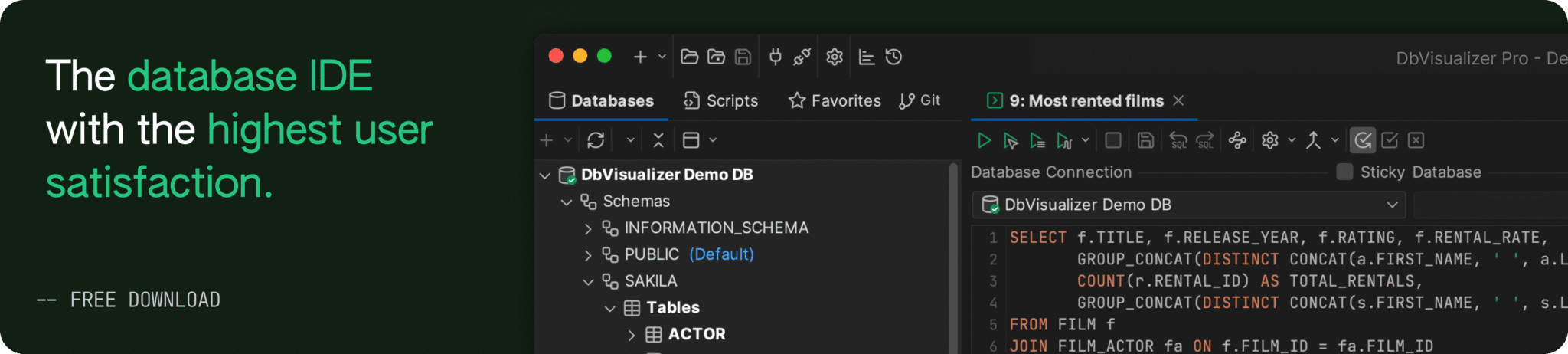Screen dimensions: 1568x354
Task: Enable the Sticky Database checkbox
Action: coord(1344,172)
